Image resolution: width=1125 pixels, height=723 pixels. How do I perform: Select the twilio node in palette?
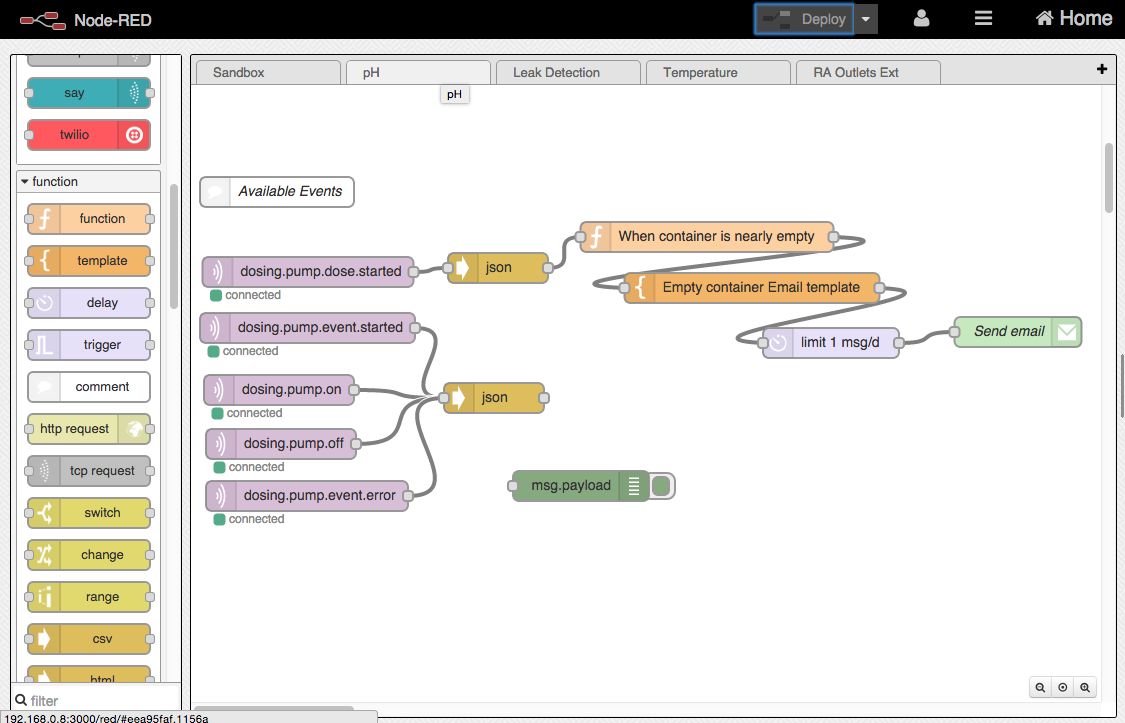tap(89, 135)
